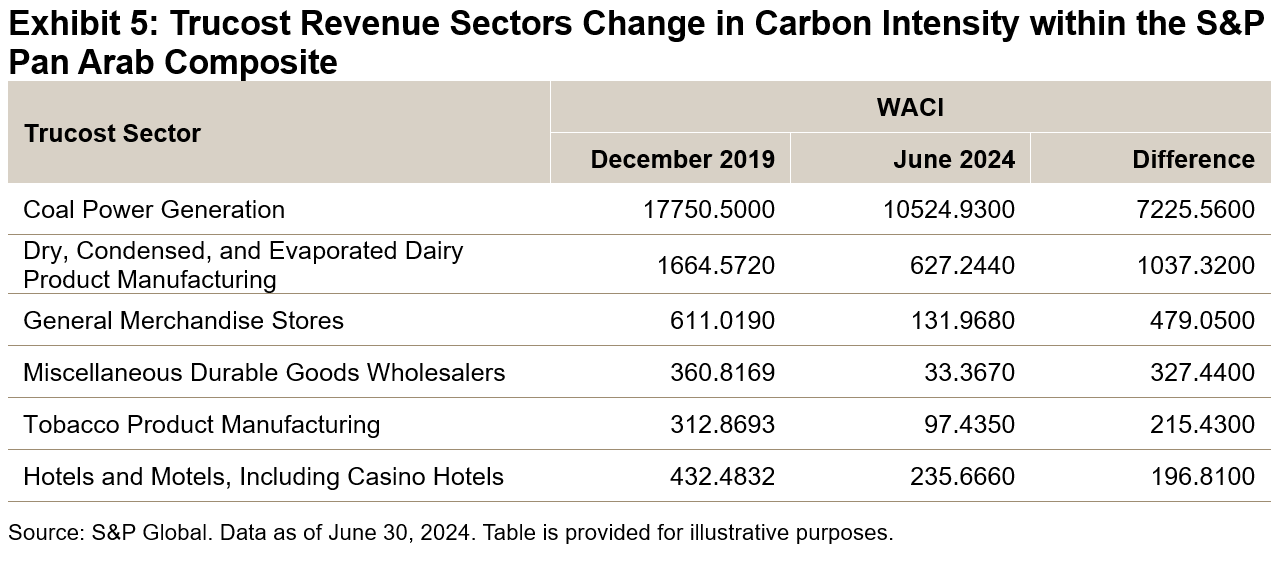The height and width of the screenshot is (561, 1280).
Task: Click the 17750.5000 cell value
Action: [709, 209]
